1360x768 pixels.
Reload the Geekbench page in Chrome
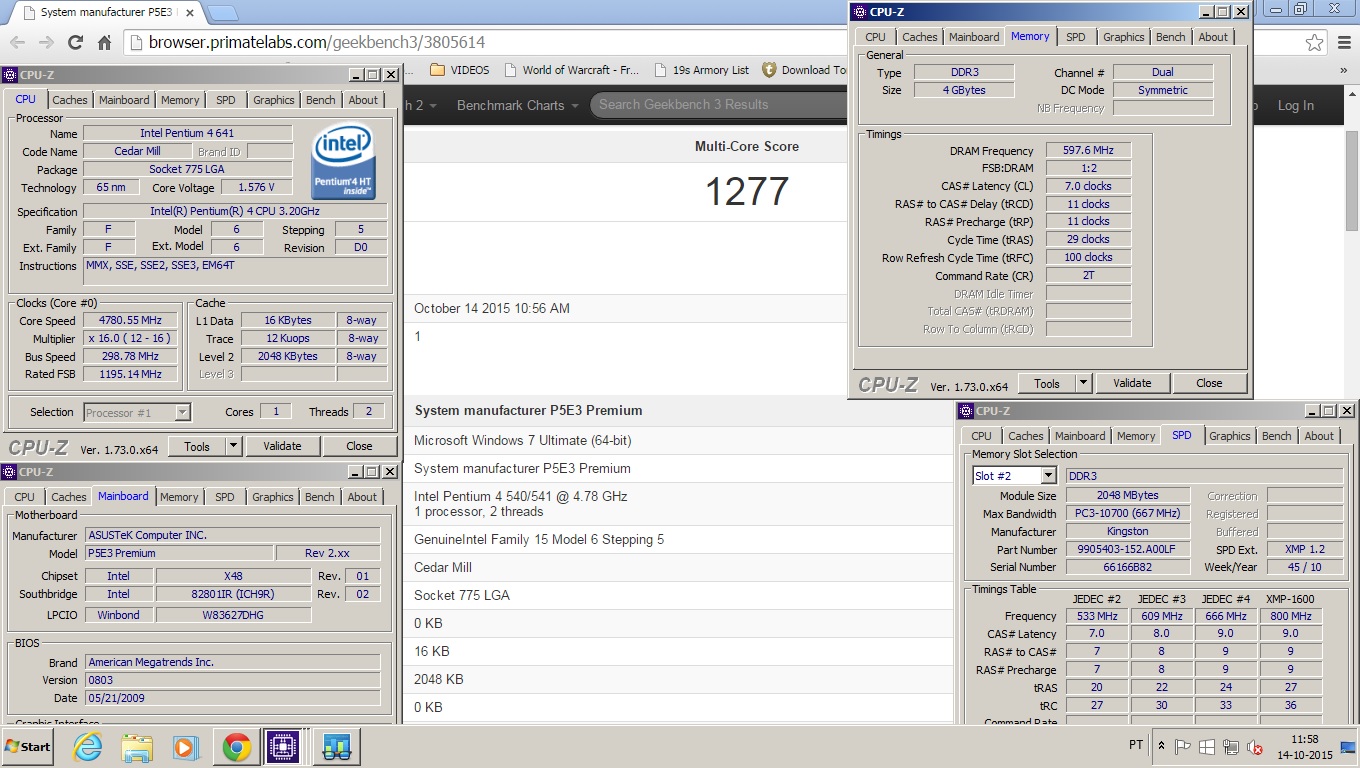75,42
